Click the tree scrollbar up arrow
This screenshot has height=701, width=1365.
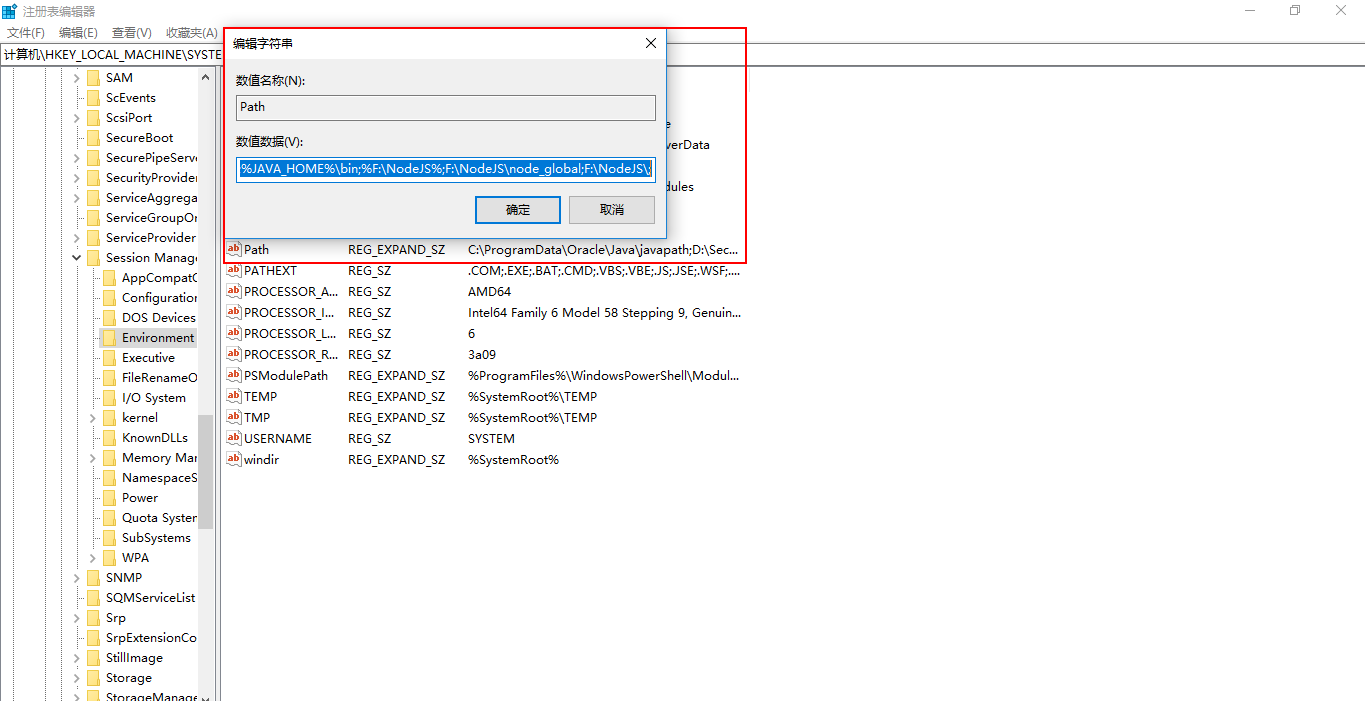(206, 78)
